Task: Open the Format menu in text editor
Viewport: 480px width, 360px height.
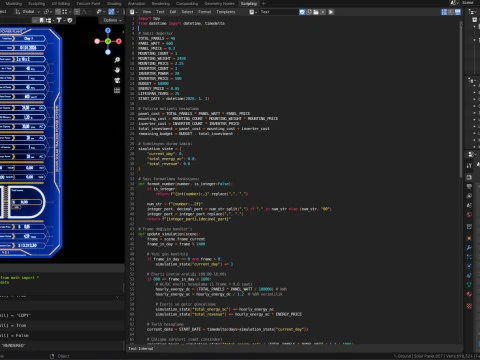Action: (x=204, y=12)
